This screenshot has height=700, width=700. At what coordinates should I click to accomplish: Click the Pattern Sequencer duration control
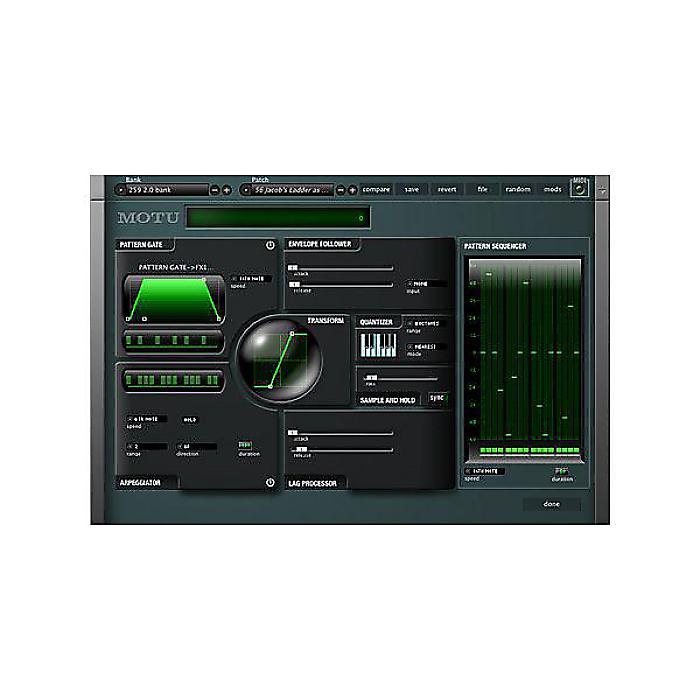pos(561,471)
